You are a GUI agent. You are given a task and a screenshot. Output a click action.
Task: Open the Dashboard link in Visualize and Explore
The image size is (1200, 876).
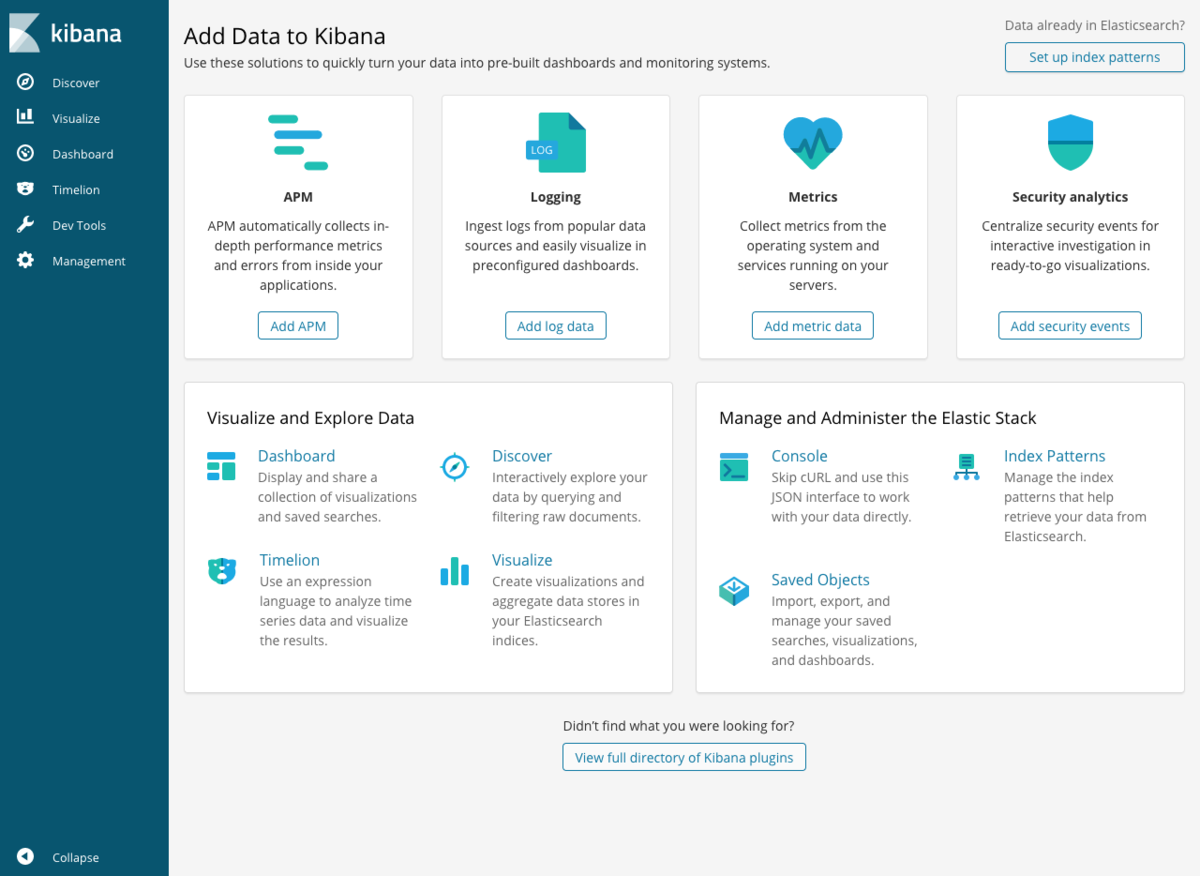click(296, 456)
